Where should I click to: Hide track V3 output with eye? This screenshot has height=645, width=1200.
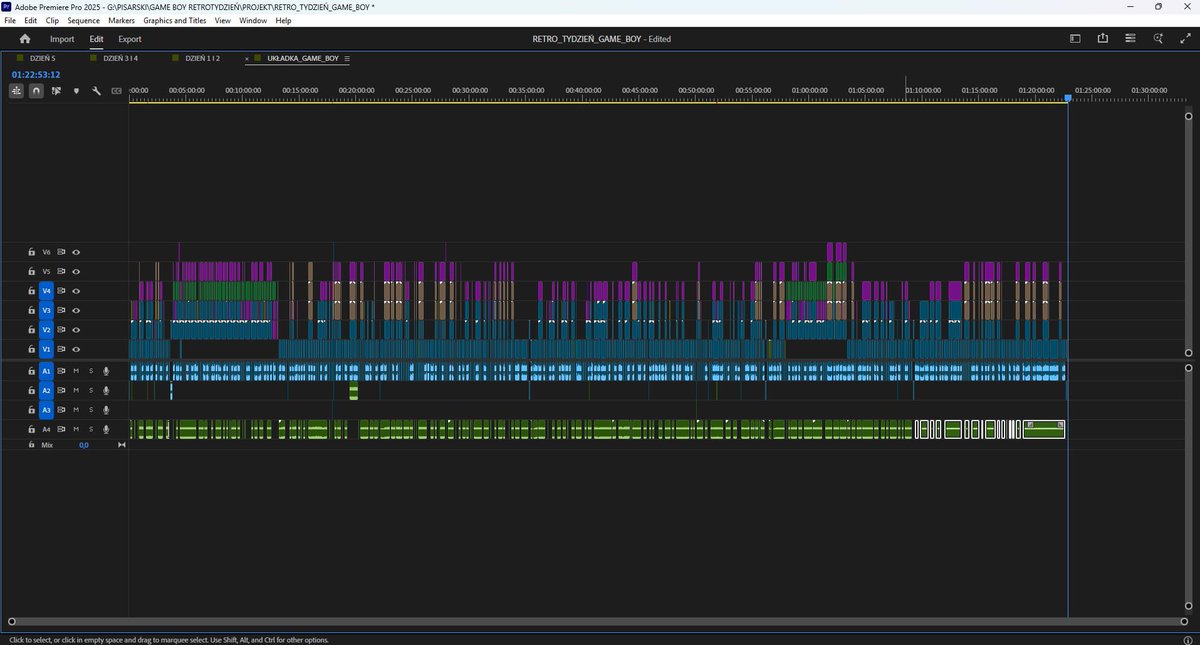(x=76, y=310)
